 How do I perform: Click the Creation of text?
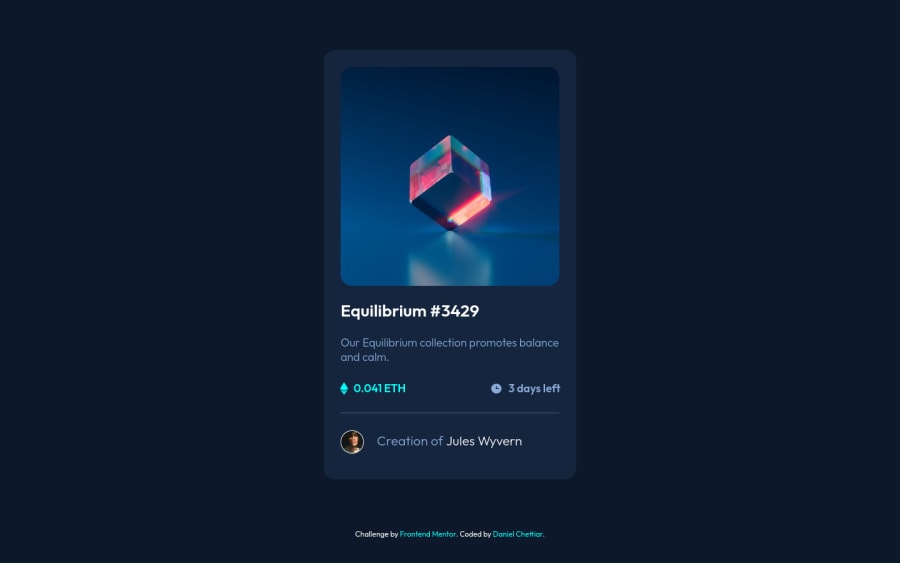point(410,441)
